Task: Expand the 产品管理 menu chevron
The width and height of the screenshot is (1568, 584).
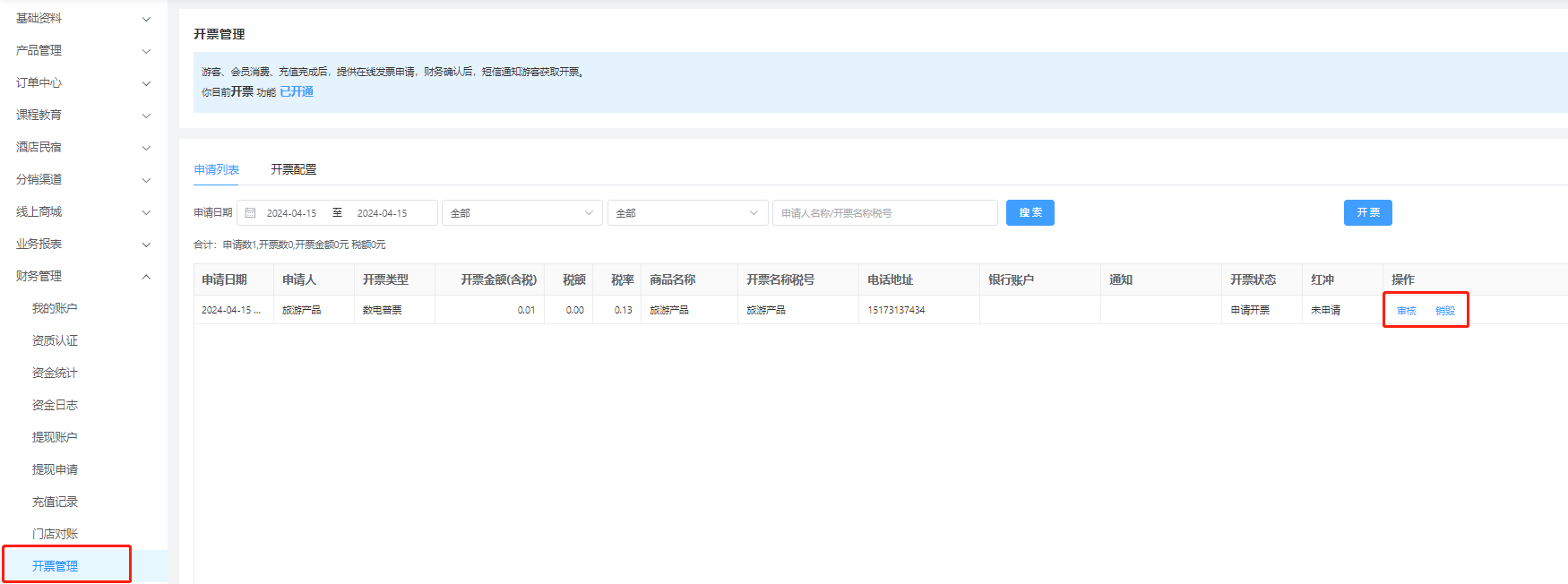Action: click(x=146, y=51)
